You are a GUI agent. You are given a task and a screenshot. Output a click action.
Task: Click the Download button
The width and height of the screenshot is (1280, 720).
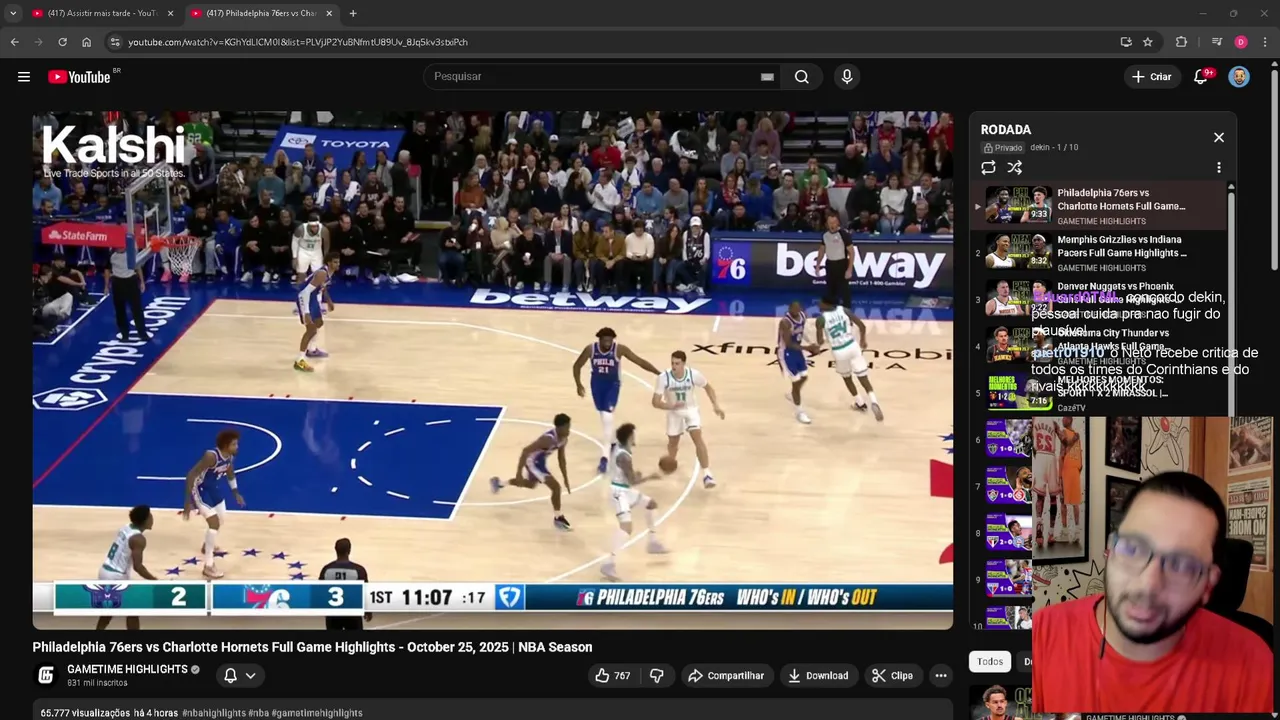(x=818, y=676)
